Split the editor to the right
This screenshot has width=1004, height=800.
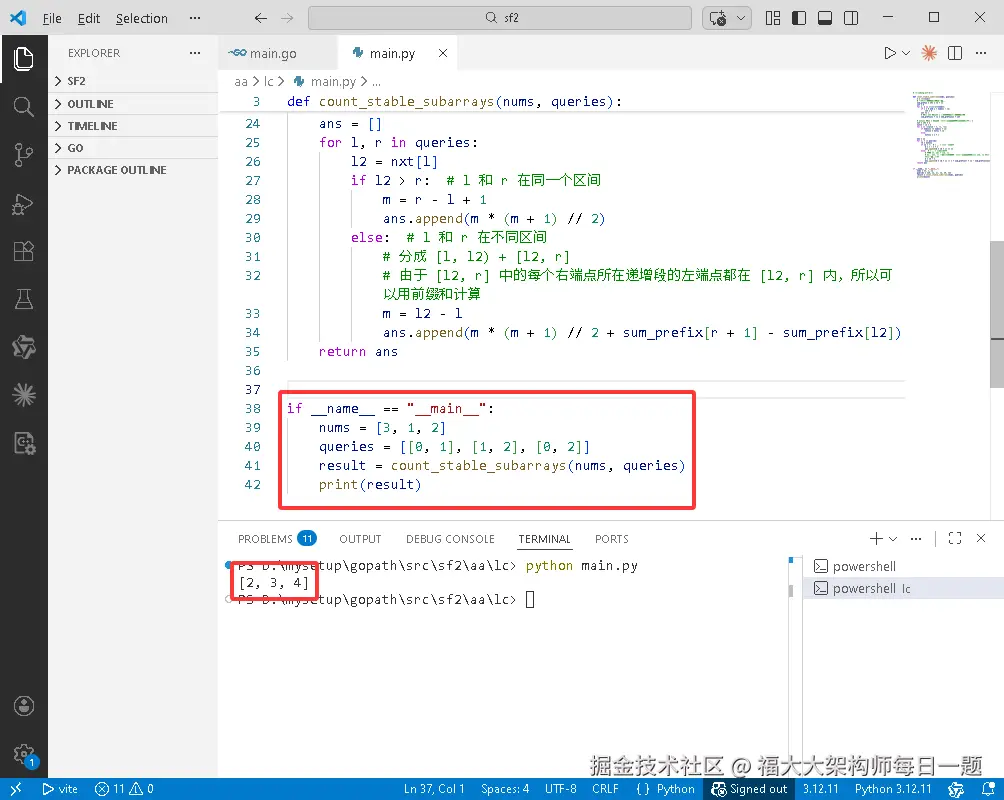[x=955, y=53]
